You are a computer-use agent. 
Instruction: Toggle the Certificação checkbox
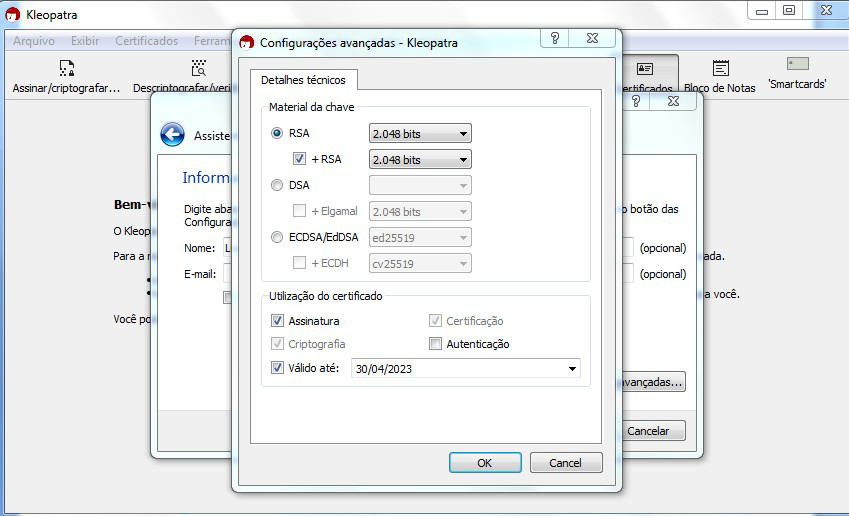coord(435,321)
